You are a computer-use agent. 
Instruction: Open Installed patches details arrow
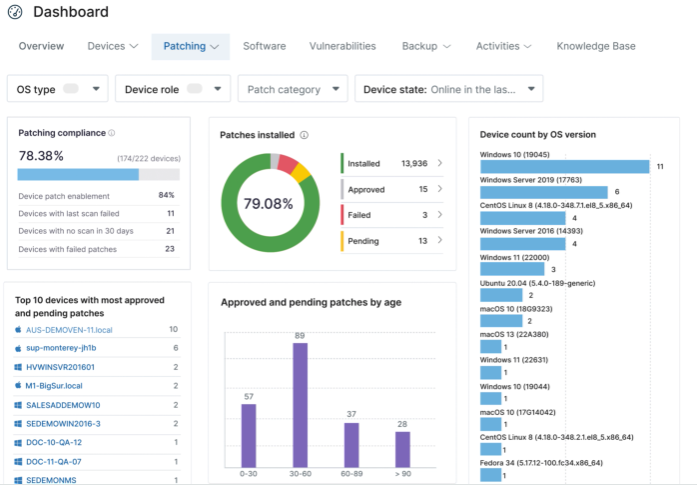click(440, 163)
